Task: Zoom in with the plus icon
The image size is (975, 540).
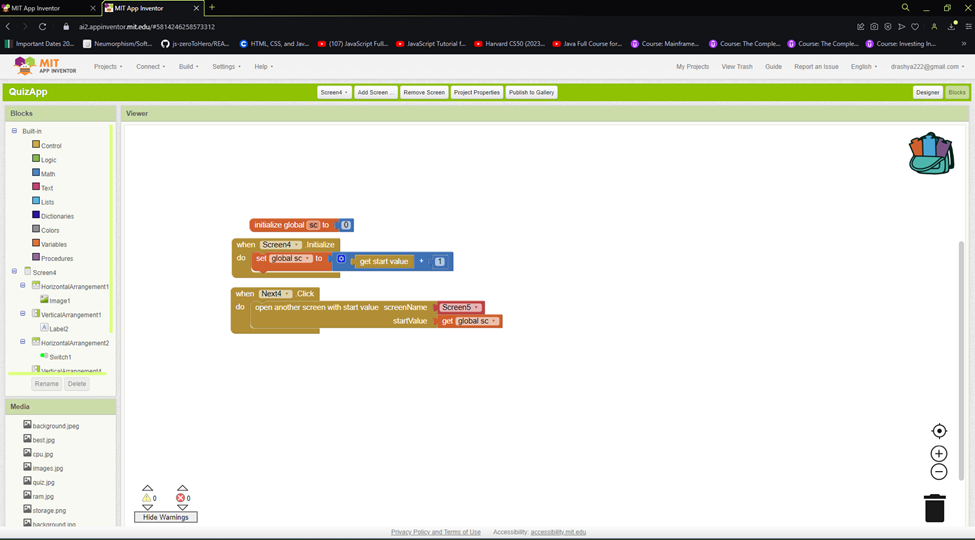Action: tap(939, 454)
